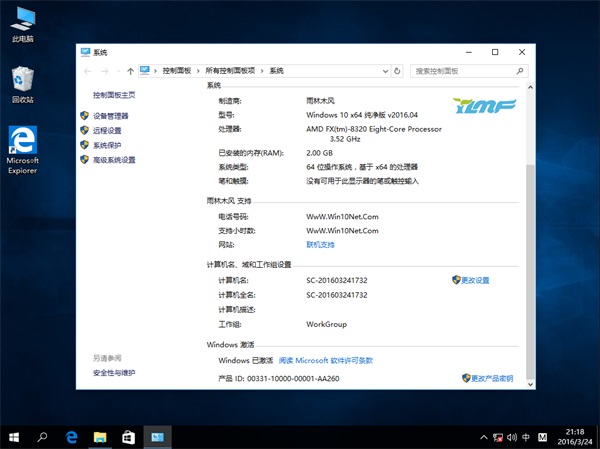The width and height of the screenshot is (600, 449).
Task: Open Microsoft Edge from the taskbar
Action: [x=72, y=437]
